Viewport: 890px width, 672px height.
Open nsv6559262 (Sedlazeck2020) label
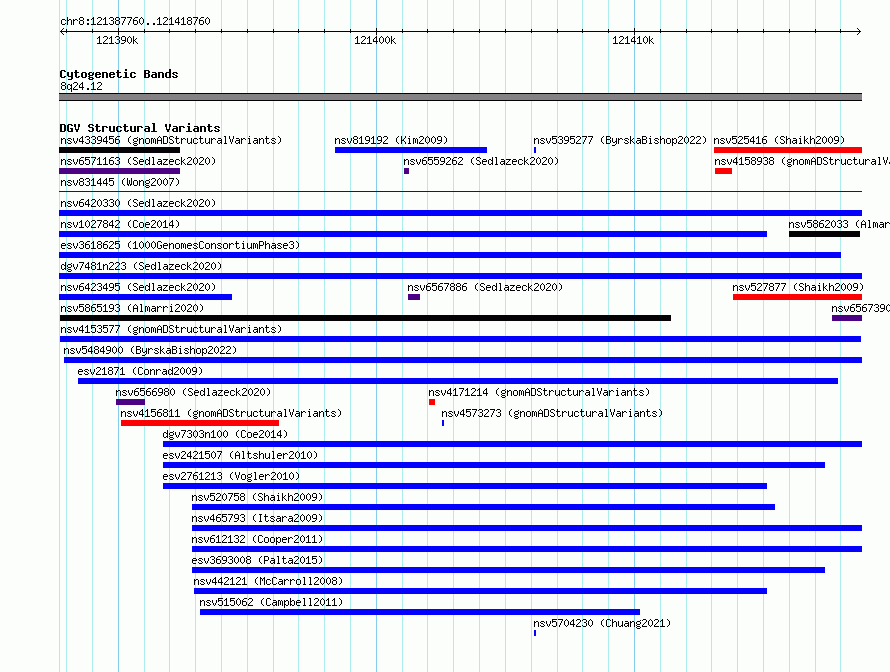(481, 161)
